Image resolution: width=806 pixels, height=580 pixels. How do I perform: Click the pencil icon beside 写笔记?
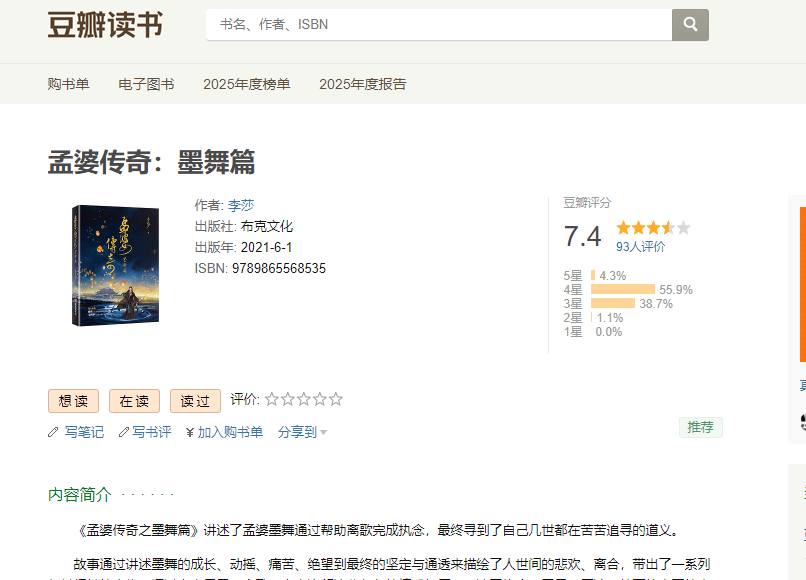tap(53, 432)
